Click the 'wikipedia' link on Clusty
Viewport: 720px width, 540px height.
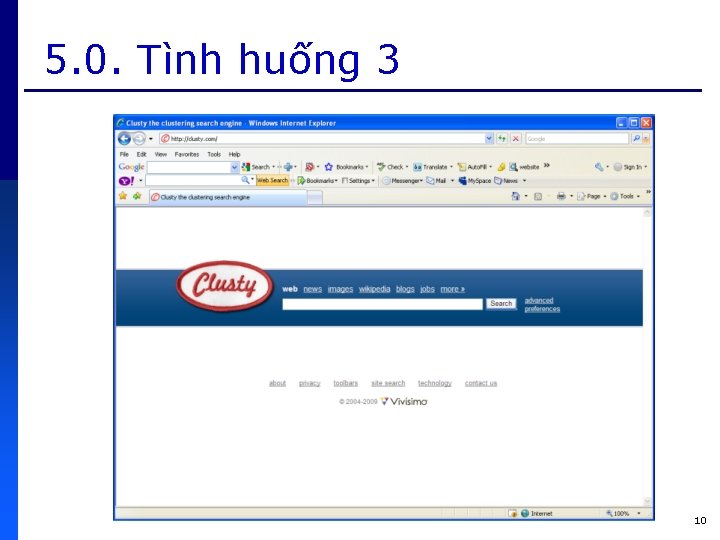coord(374,289)
